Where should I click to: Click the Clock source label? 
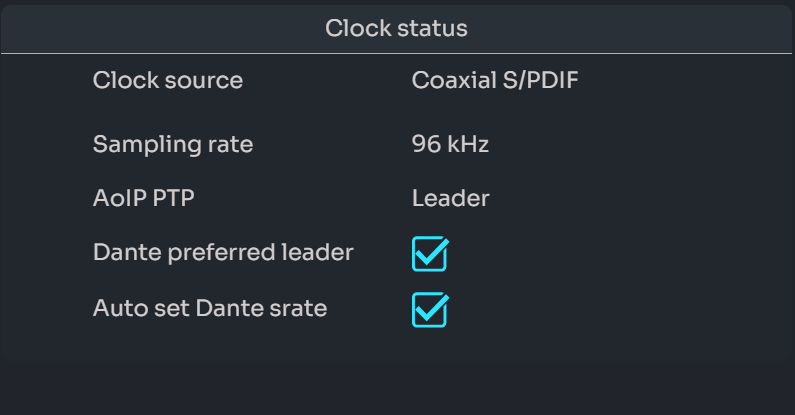pos(167,80)
